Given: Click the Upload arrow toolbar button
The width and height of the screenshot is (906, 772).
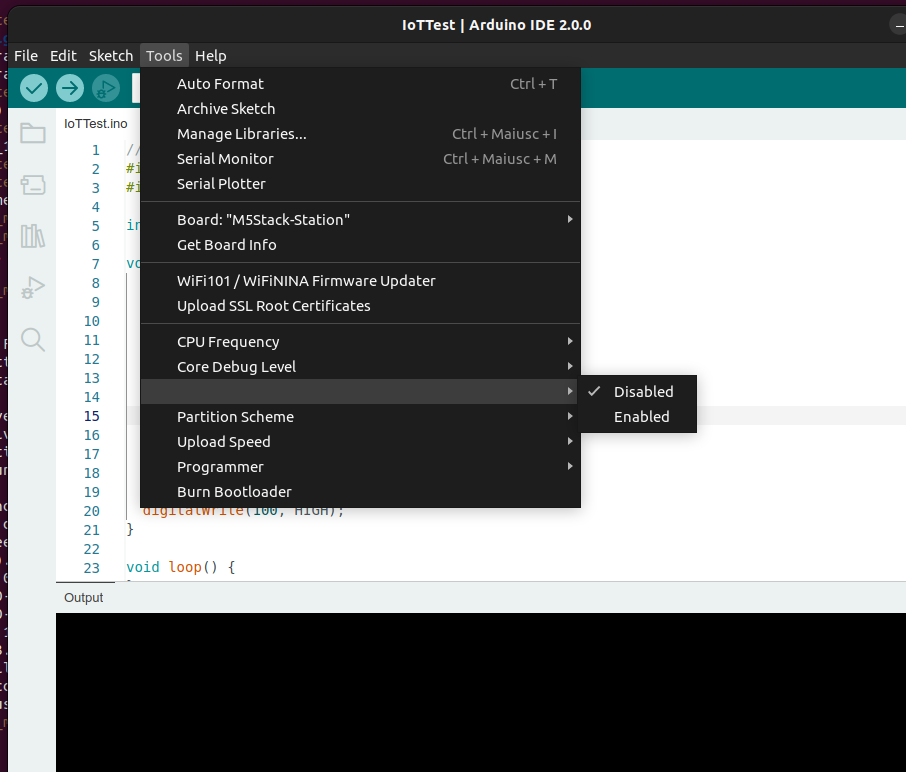Looking at the screenshot, I should point(70,88).
